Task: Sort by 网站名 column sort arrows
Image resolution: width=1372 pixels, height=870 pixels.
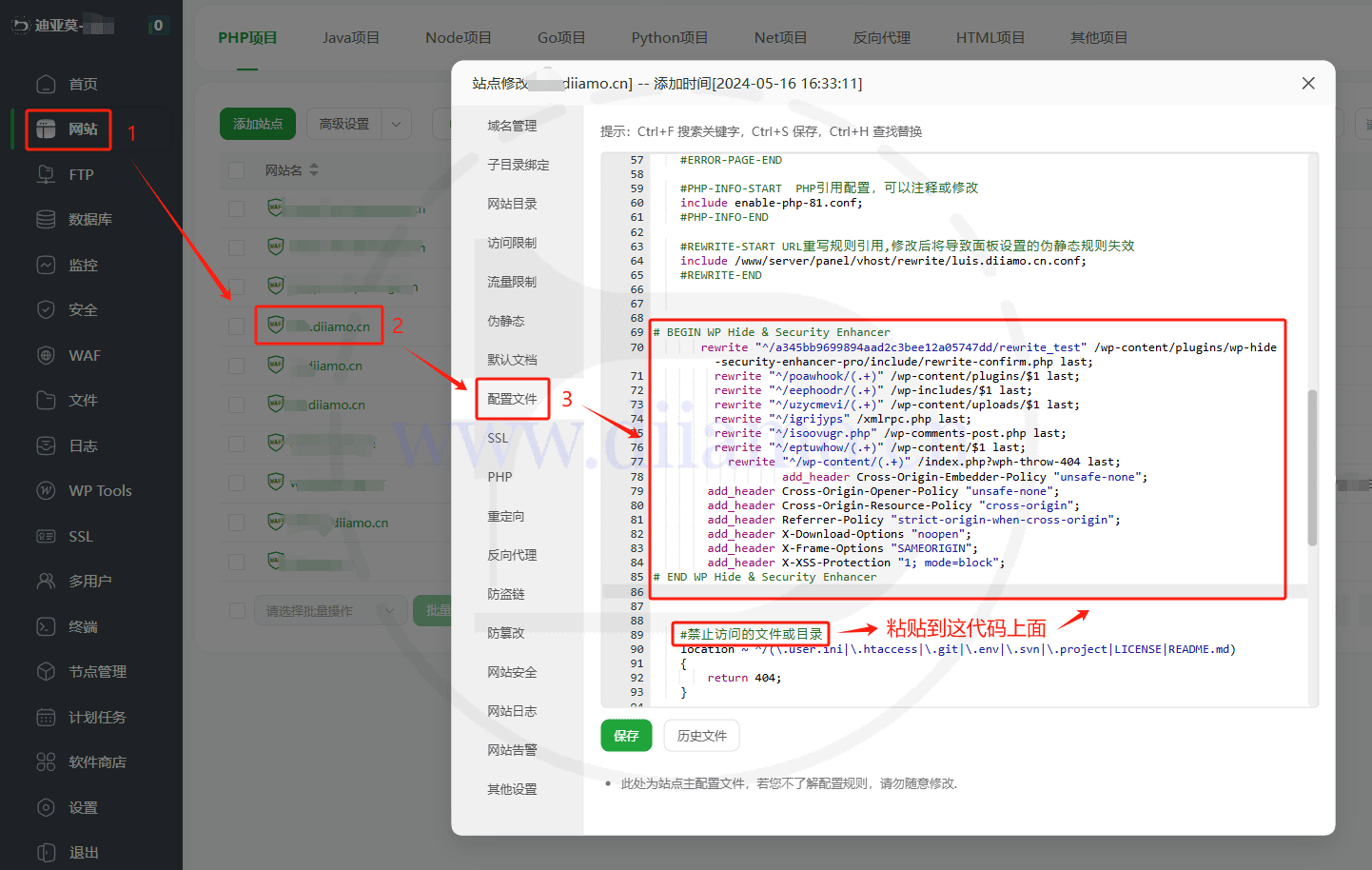Action: [x=314, y=169]
